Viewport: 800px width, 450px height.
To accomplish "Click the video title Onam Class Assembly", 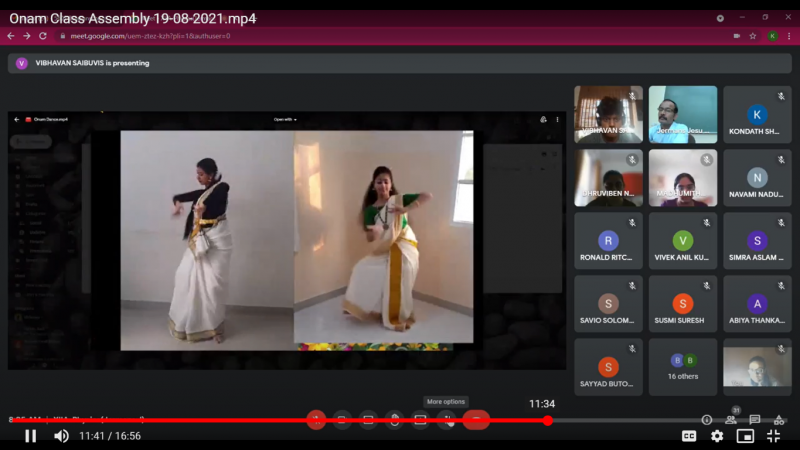I will [133, 18].
